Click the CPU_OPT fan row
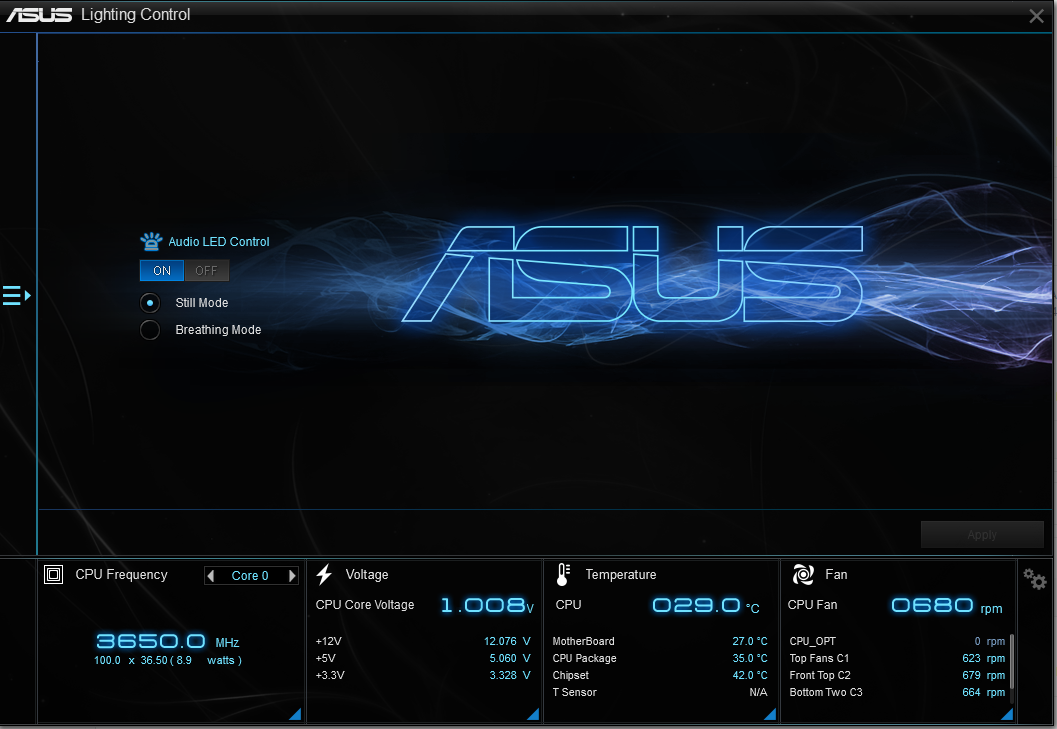This screenshot has width=1057, height=729. pyautogui.click(x=897, y=641)
